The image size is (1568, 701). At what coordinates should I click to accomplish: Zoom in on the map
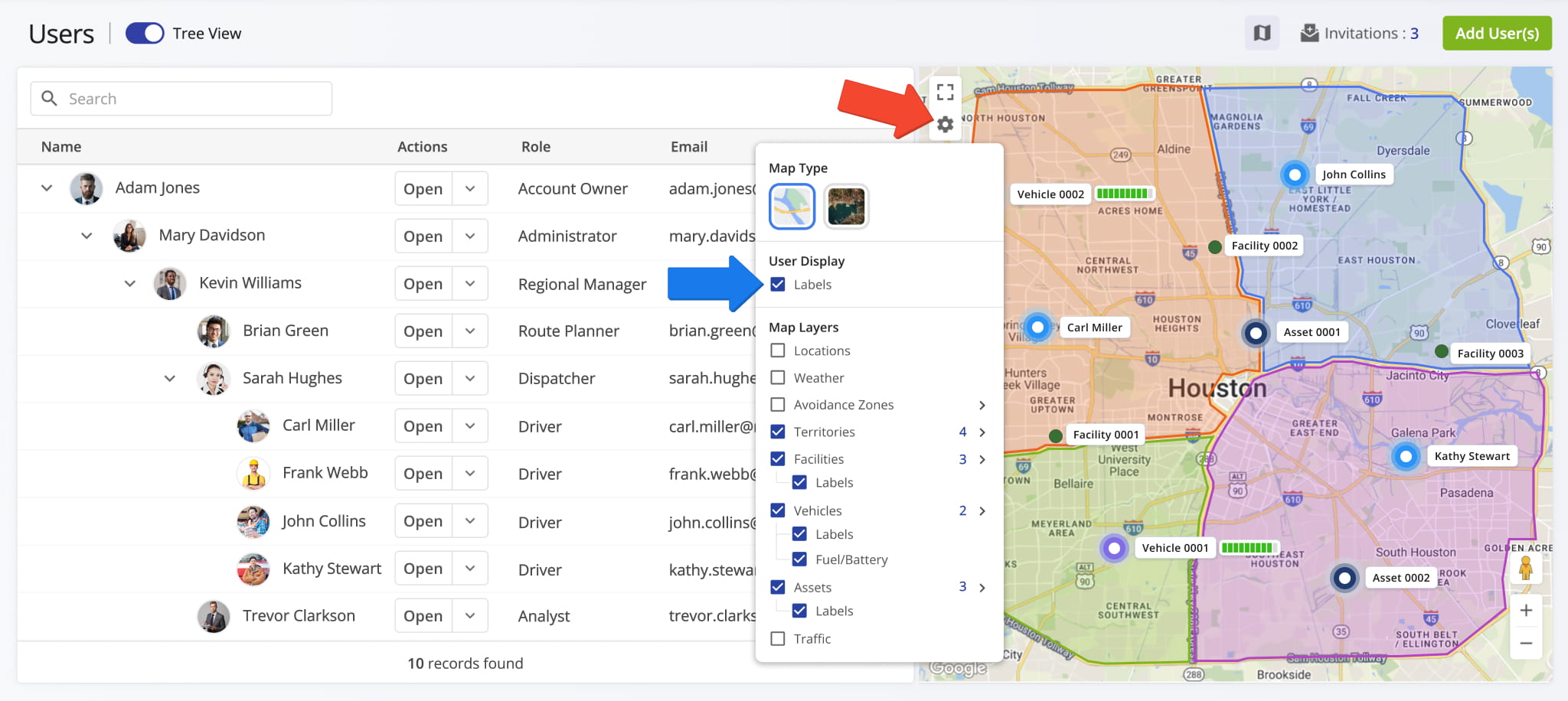[x=1526, y=610]
